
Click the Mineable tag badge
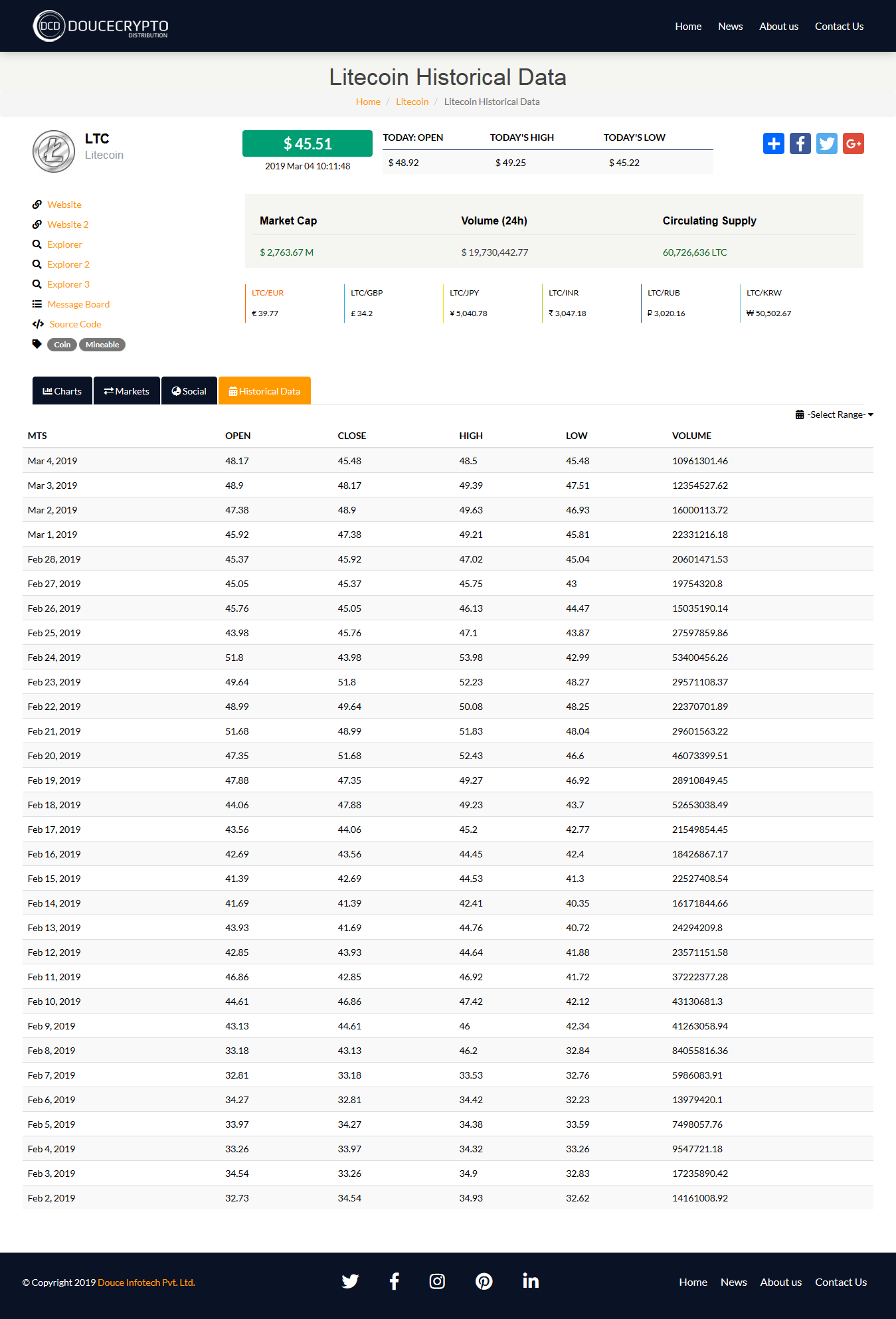[x=102, y=345]
